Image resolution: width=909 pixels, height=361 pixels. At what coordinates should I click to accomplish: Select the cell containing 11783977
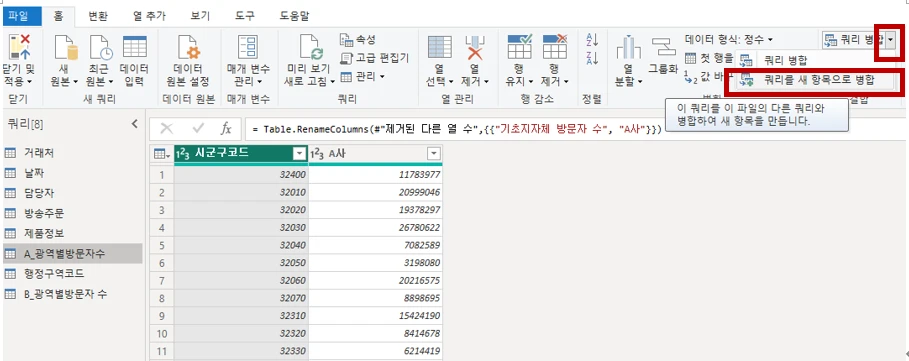[376, 174]
